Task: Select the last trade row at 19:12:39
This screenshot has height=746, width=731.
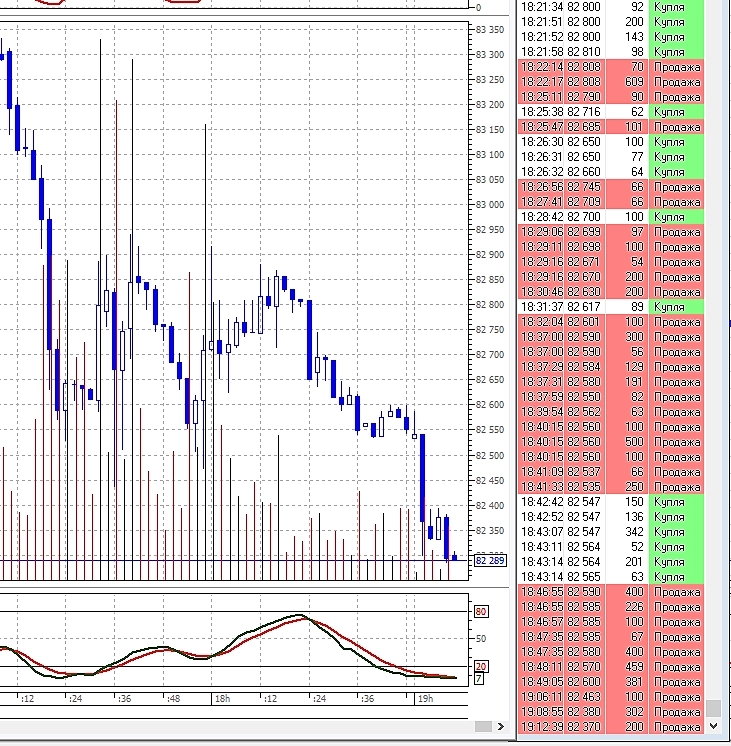Action: pos(612,727)
